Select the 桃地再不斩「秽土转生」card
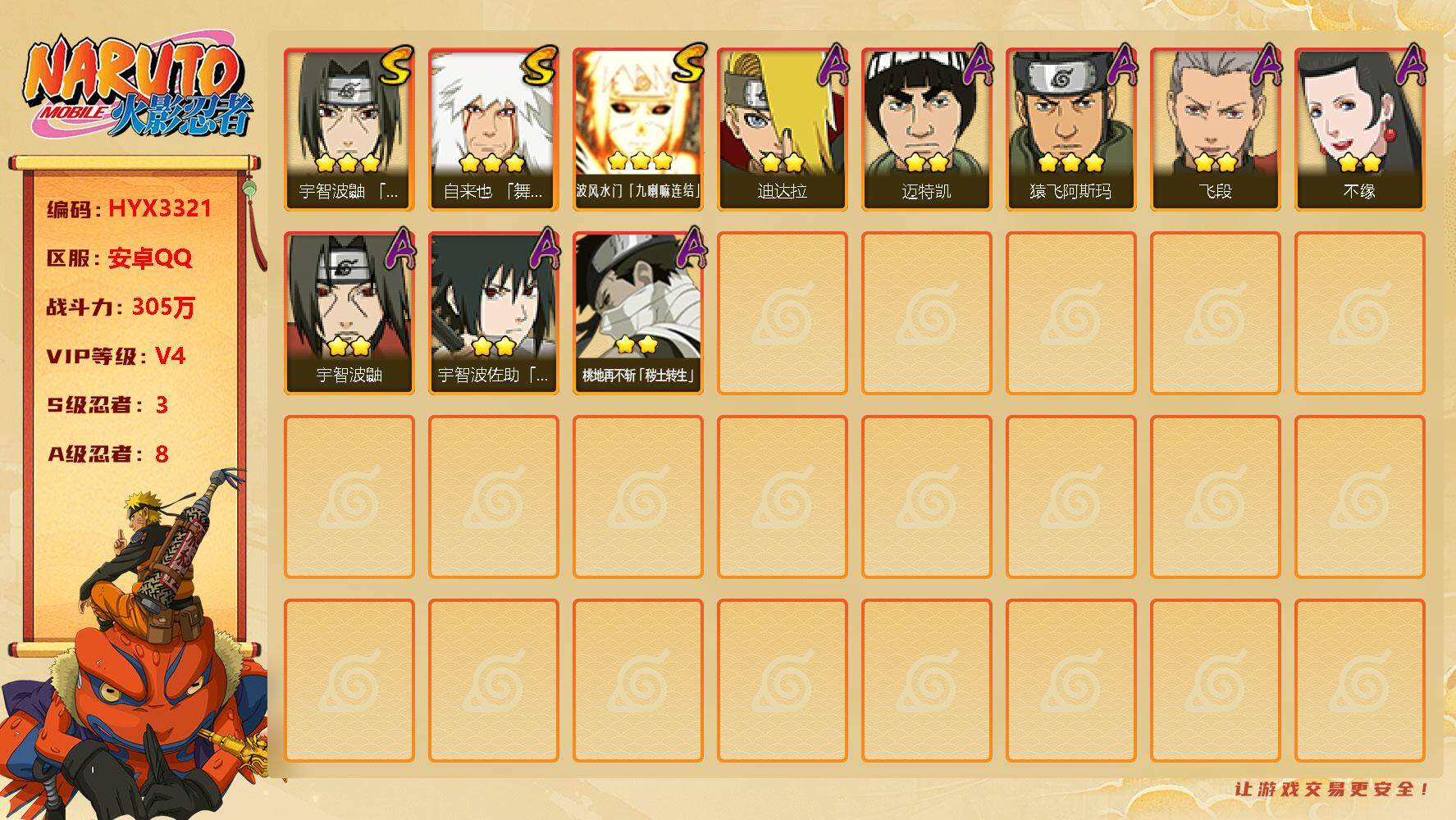 pos(638,313)
